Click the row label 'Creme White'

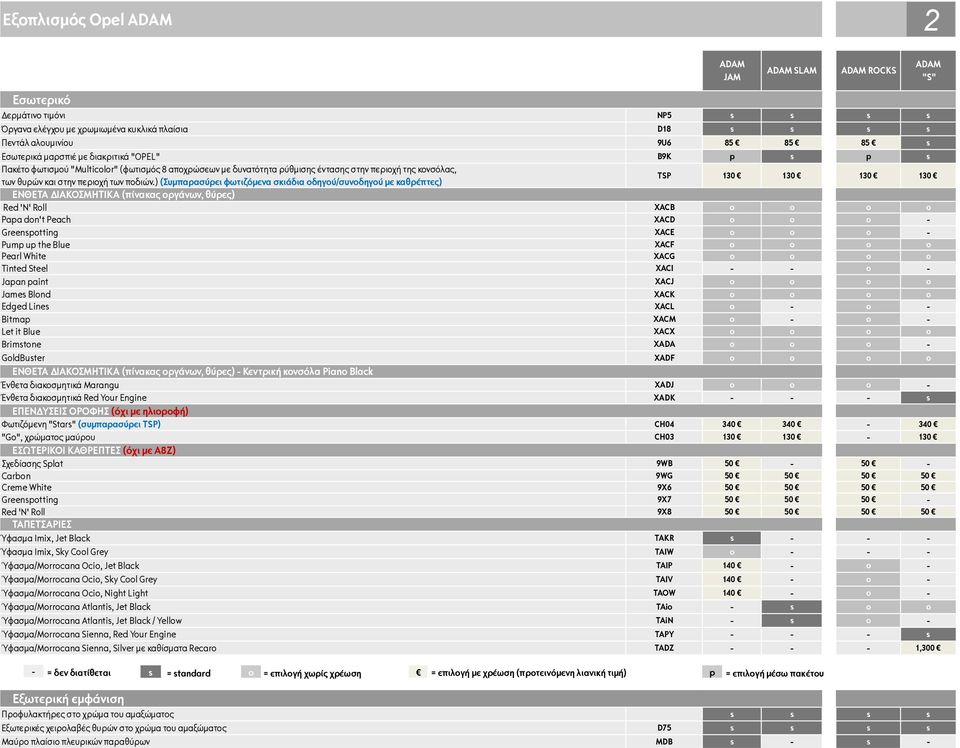(x=26, y=488)
